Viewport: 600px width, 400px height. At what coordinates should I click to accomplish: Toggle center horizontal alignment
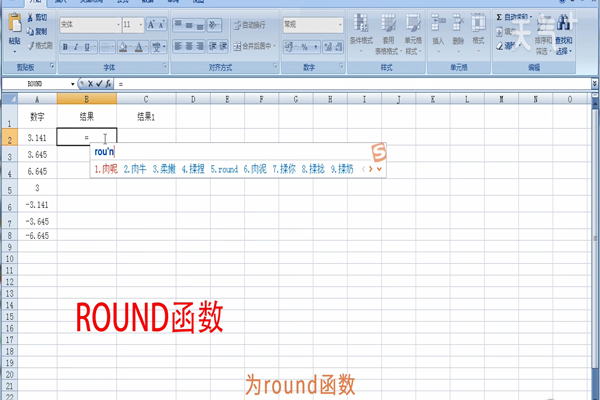click(189, 46)
